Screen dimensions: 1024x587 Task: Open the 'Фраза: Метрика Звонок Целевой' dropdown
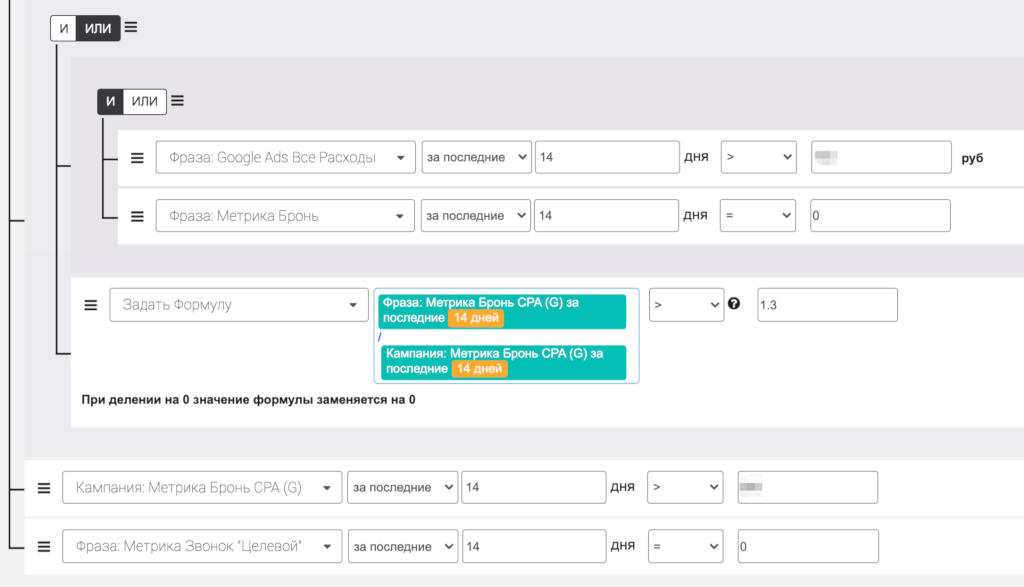pos(202,547)
